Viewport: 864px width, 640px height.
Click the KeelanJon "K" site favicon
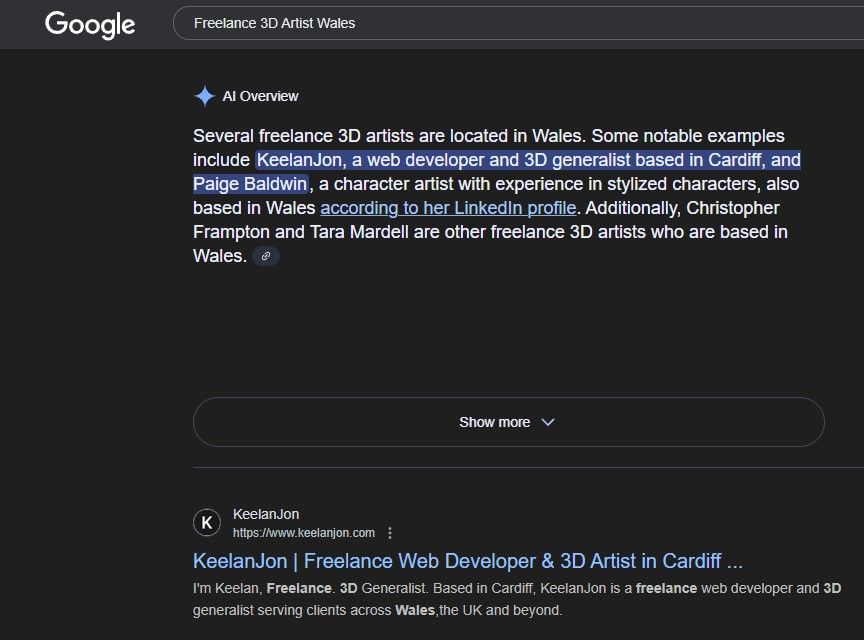click(207, 523)
